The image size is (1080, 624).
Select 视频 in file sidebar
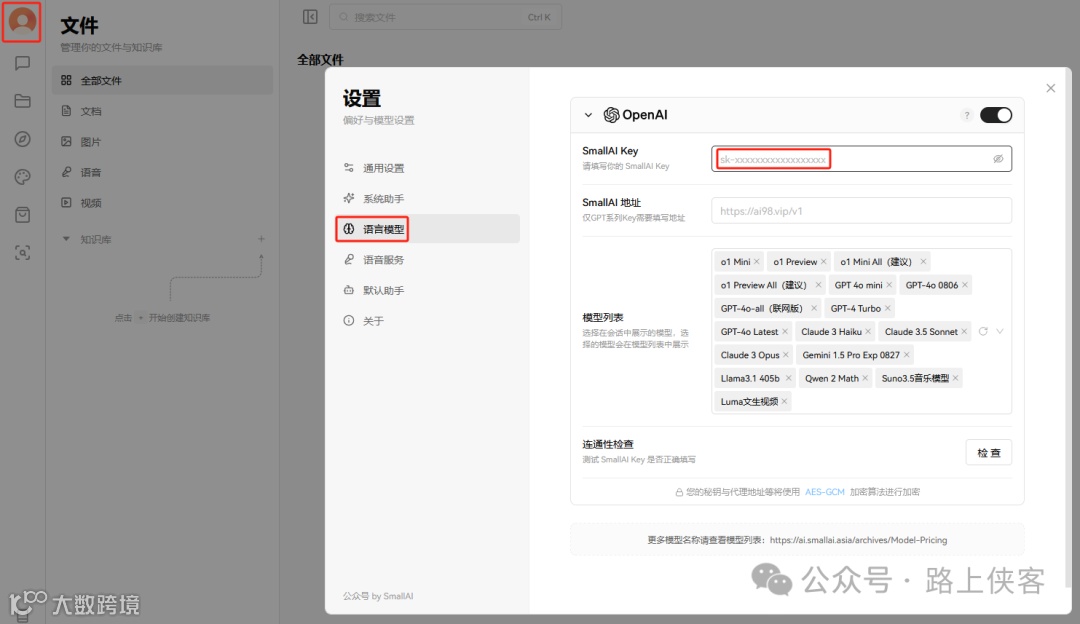(x=163, y=202)
